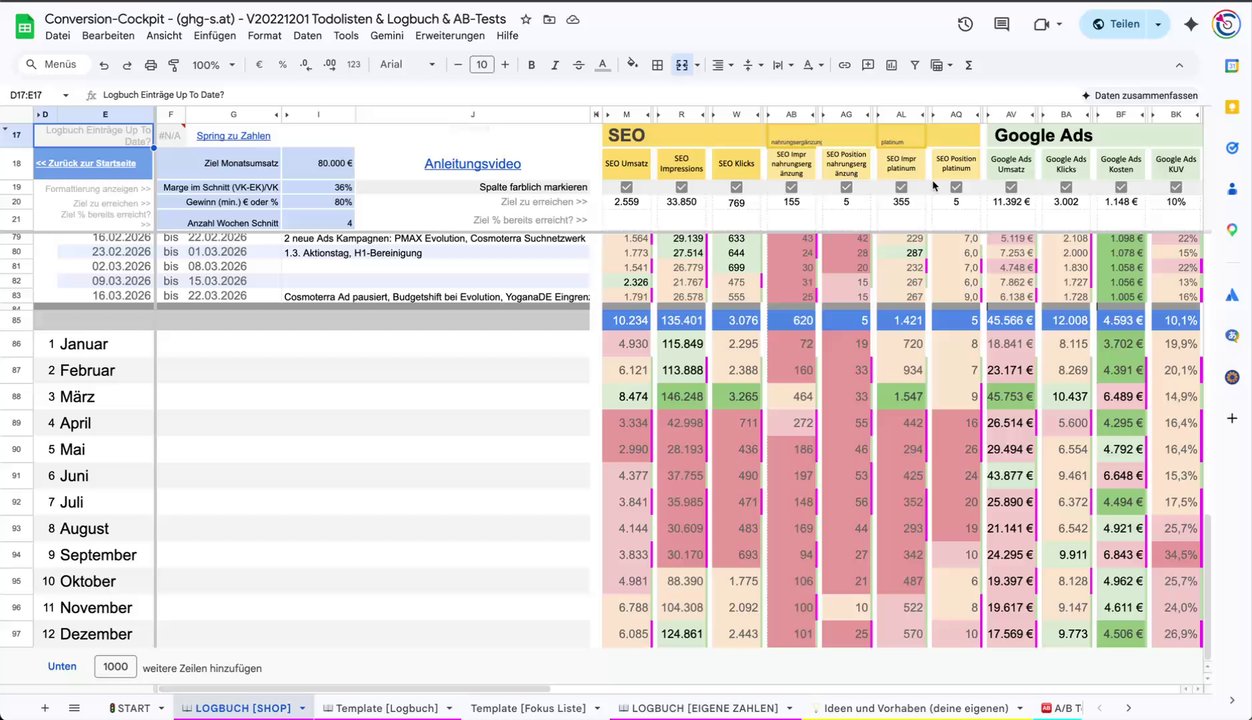Toggle bold formatting
This screenshot has height=720, width=1252.
[x=531, y=65]
